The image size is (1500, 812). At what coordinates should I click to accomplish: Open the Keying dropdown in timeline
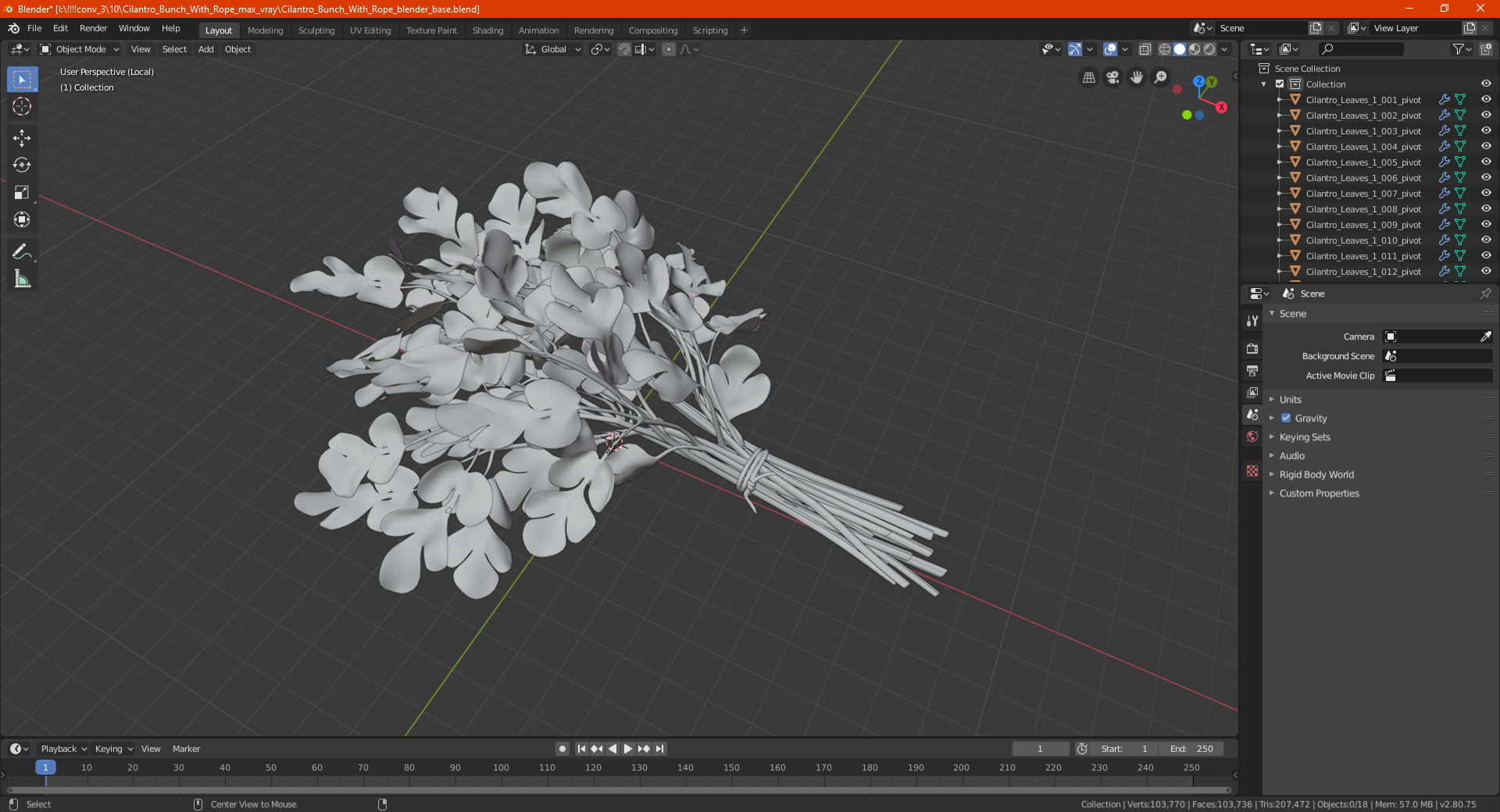pos(113,749)
